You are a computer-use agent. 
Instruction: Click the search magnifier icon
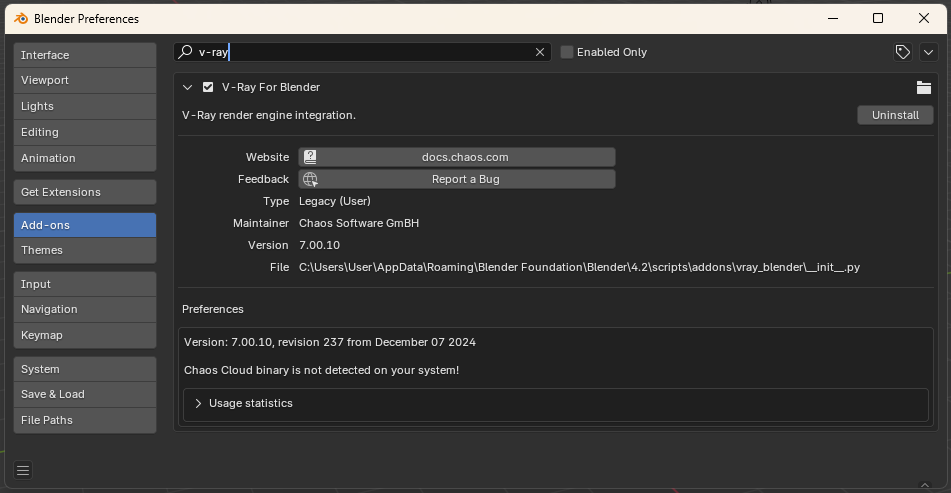tap(186, 52)
